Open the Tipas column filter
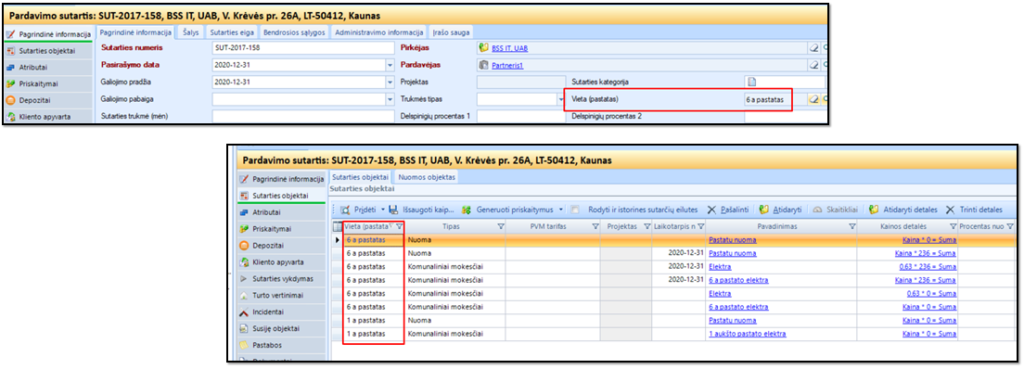This screenshot has width=1024, height=369. pyautogui.click(x=501, y=227)
